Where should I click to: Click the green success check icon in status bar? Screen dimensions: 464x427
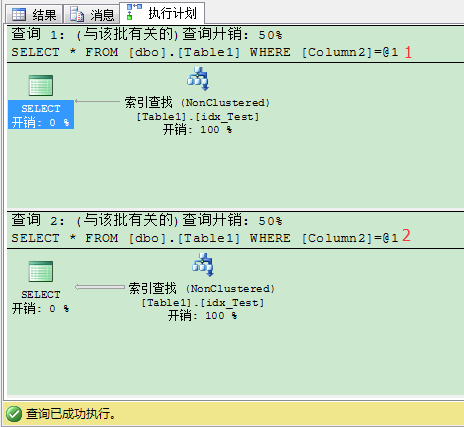tap(14, 414)
